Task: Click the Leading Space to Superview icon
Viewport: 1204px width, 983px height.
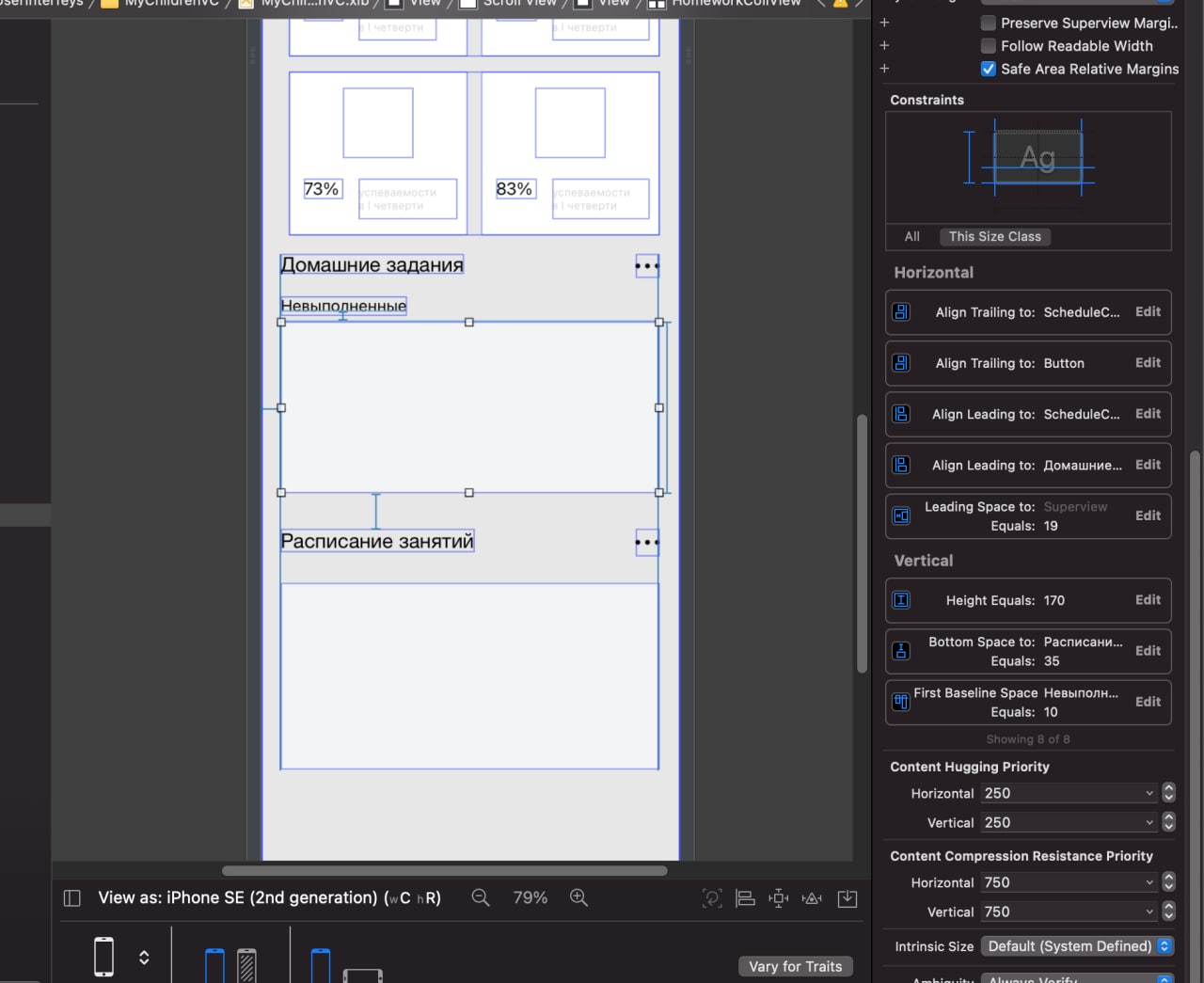Action: point(901,515)
